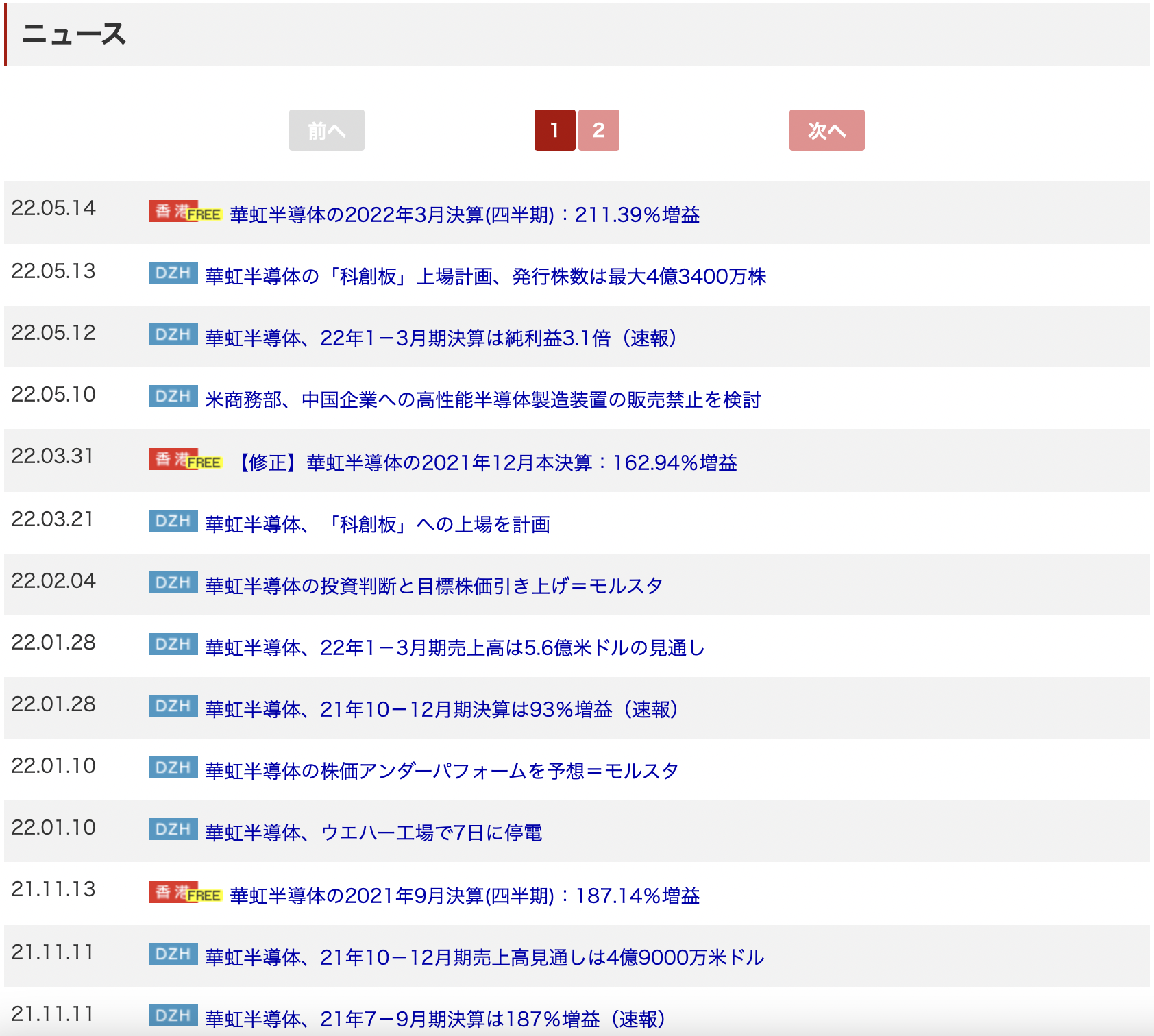This screenshot has height=1036, width=1154.
Task: Click the date 22.05.12
Action: [x=53, y=333]
